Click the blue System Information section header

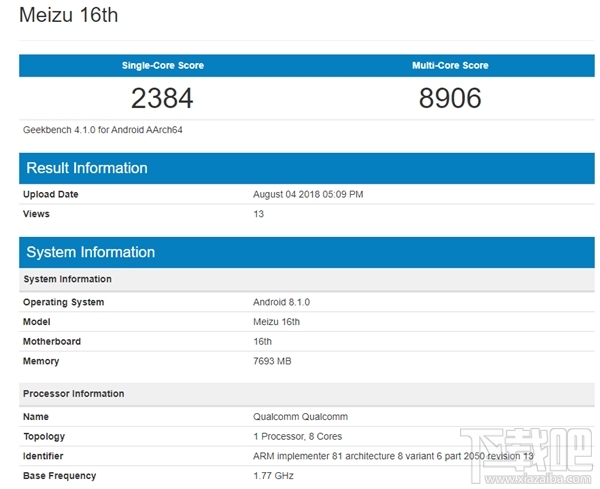click(x=90, y=252)
